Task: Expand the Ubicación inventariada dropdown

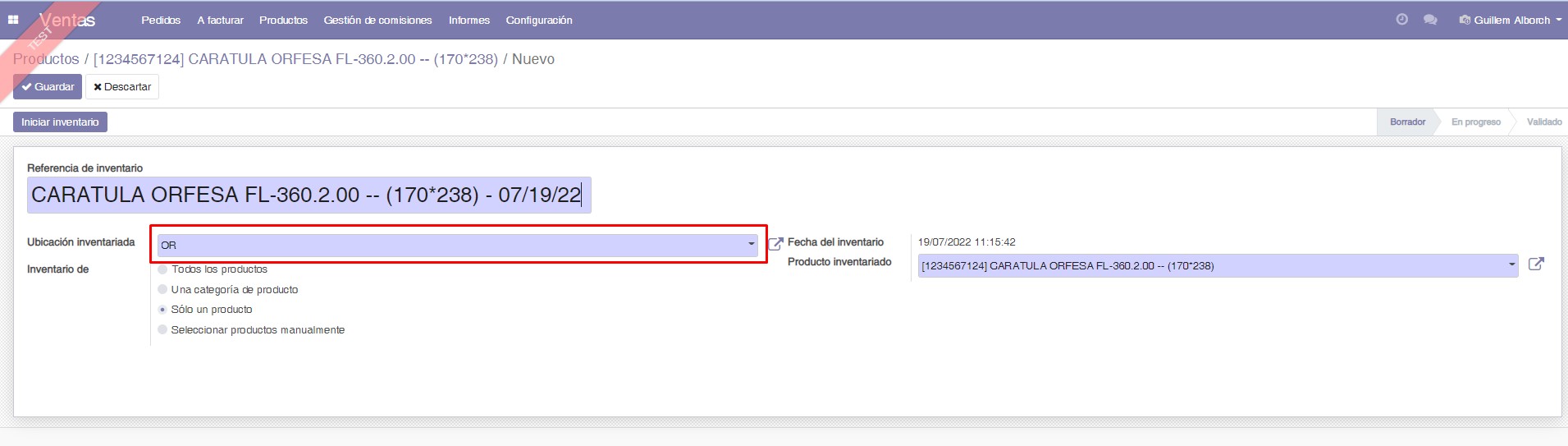Action: tap(751, 245)
